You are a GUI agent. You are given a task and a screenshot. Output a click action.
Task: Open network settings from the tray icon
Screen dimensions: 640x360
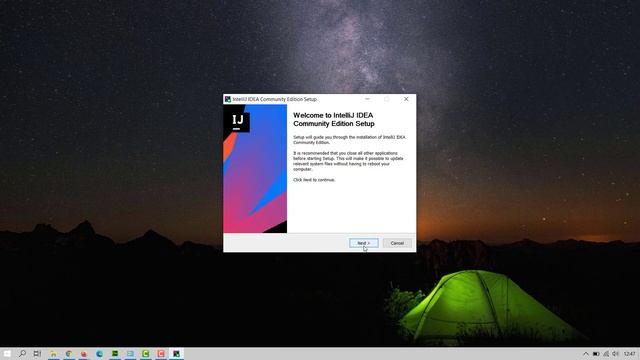click(x=606, y=354)
